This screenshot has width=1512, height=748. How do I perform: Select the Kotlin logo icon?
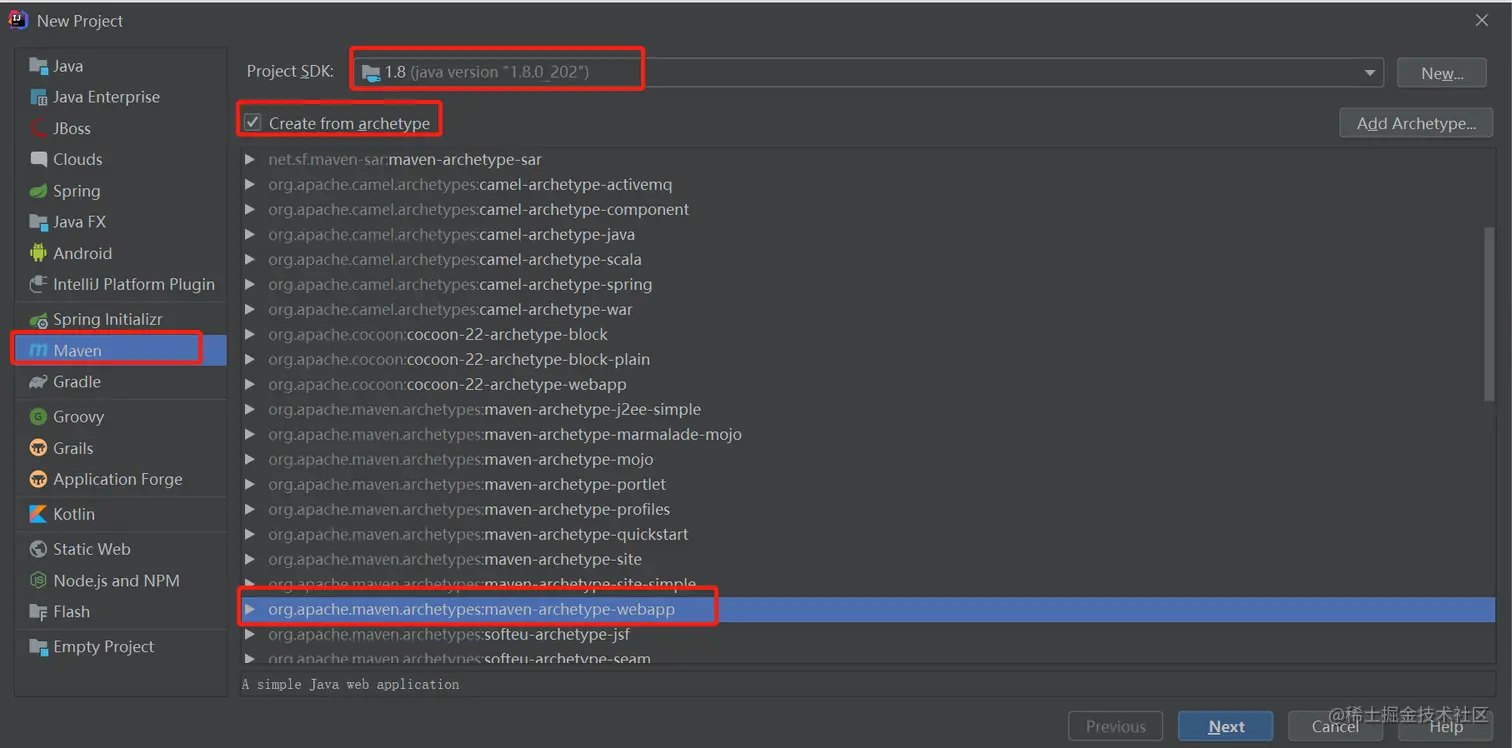tap(39, 514)
